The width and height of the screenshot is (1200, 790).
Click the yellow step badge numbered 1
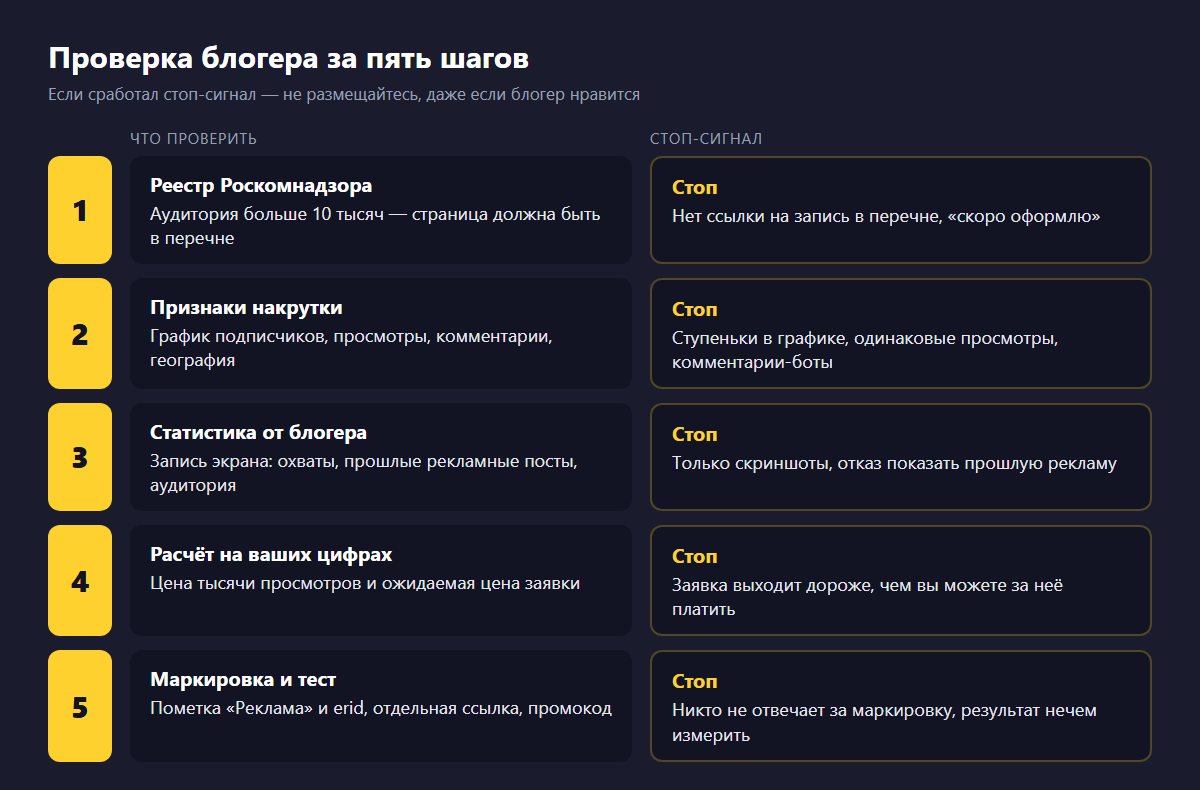point(80,210)
